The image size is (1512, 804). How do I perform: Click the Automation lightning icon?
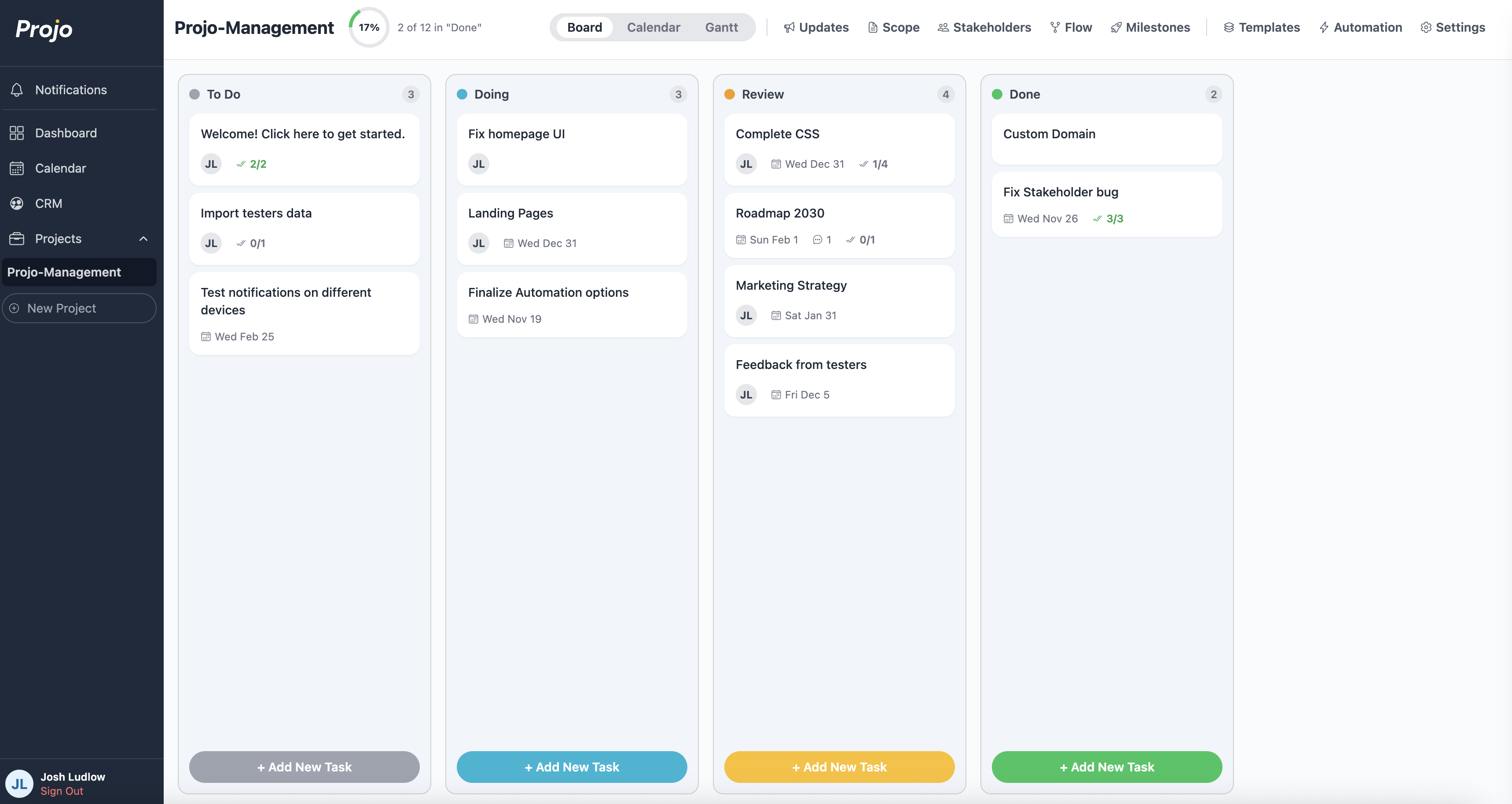1324,28
